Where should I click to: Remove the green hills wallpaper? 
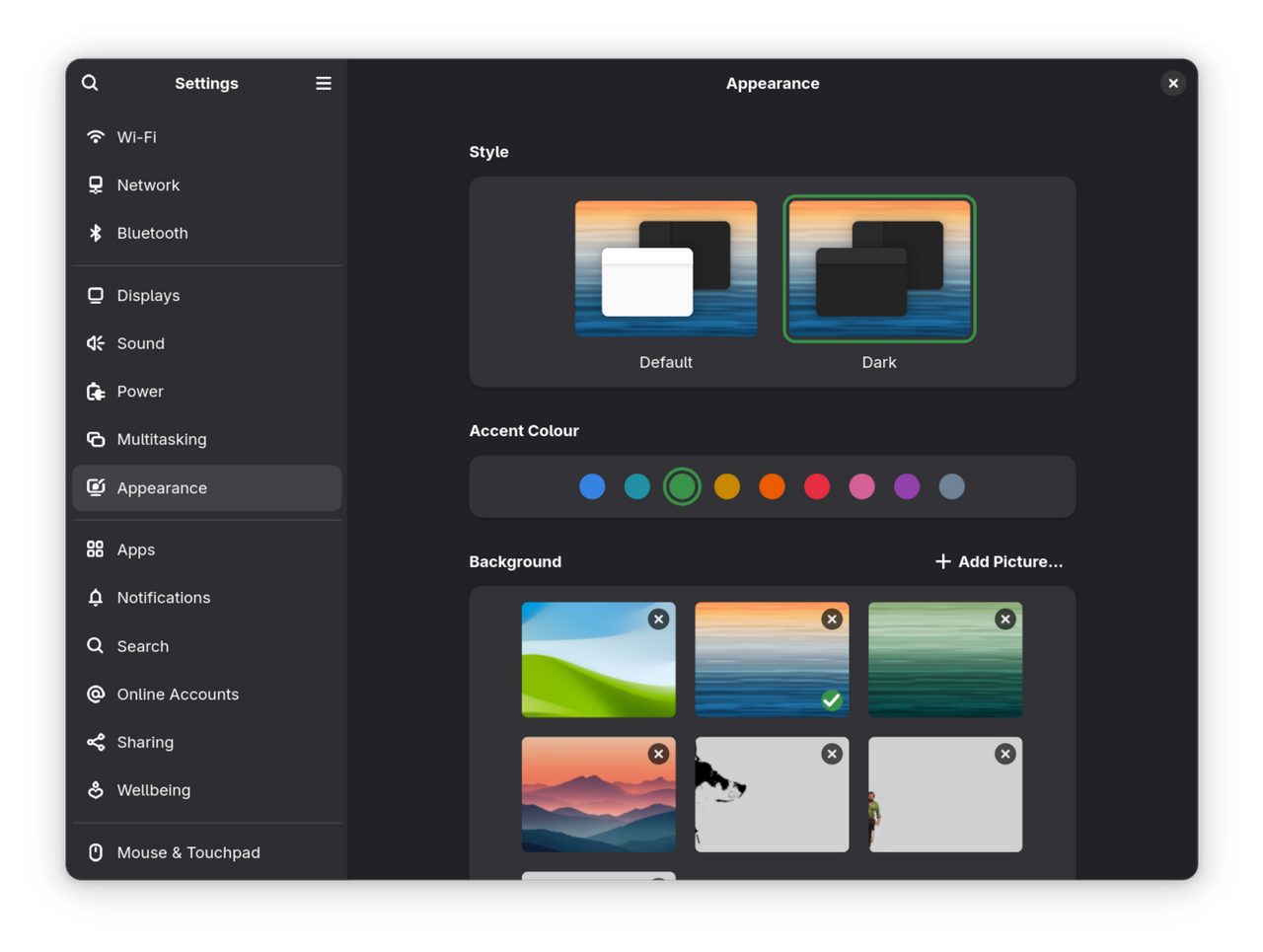pos(658,619)
